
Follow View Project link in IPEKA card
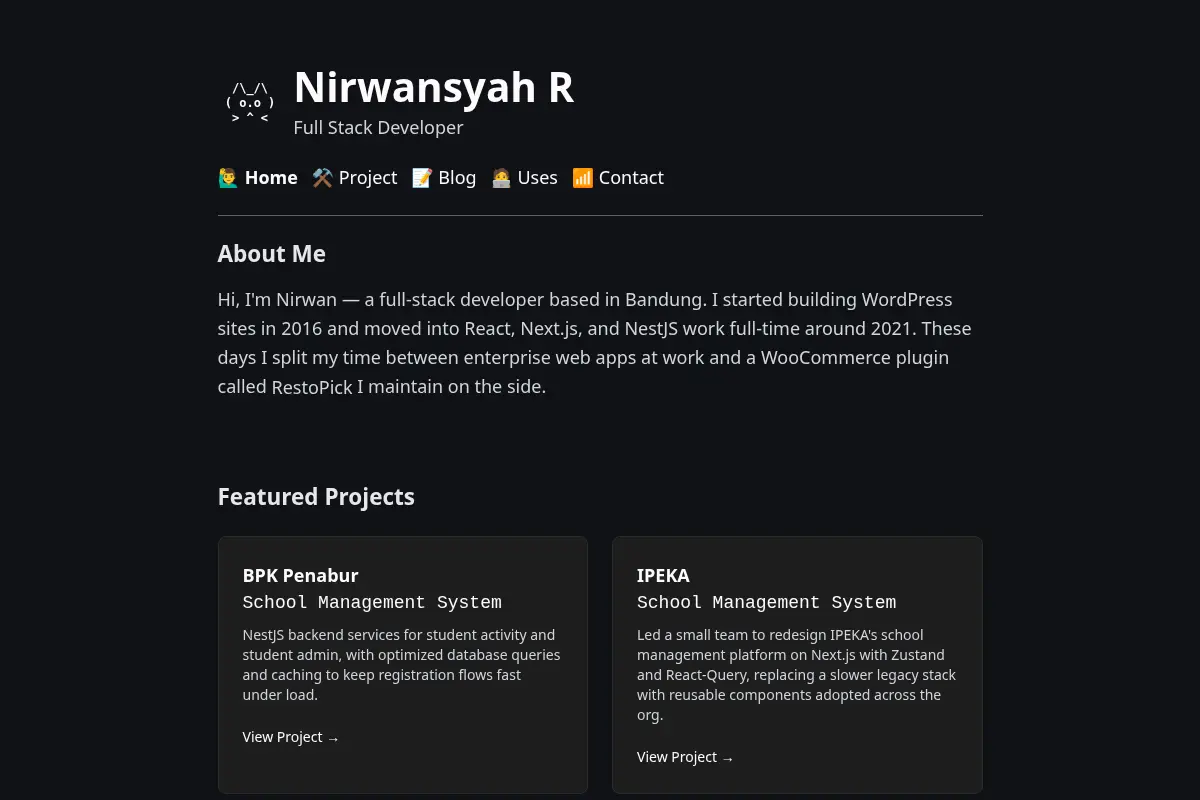685,757
